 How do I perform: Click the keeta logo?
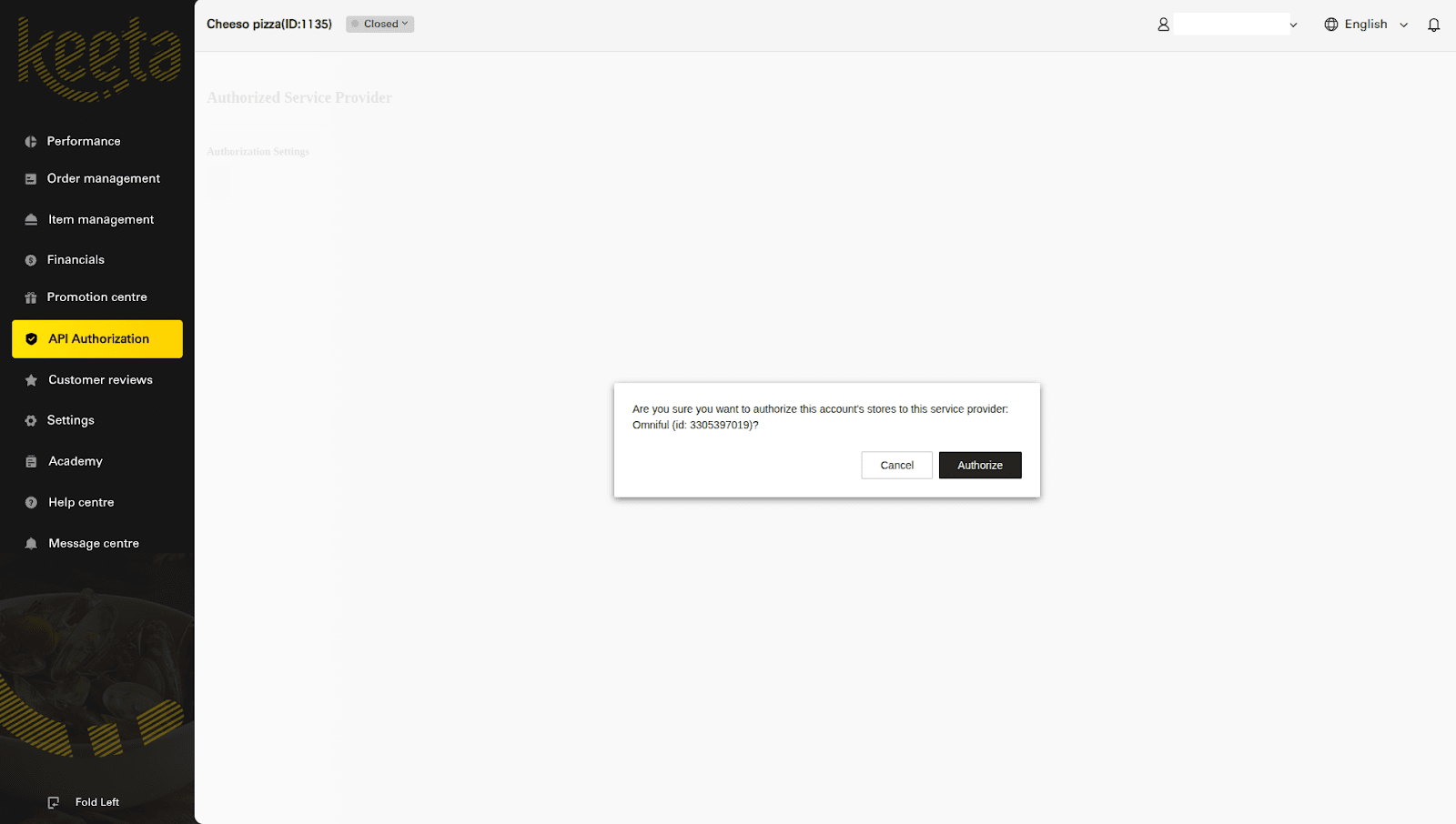pos(98,59)
